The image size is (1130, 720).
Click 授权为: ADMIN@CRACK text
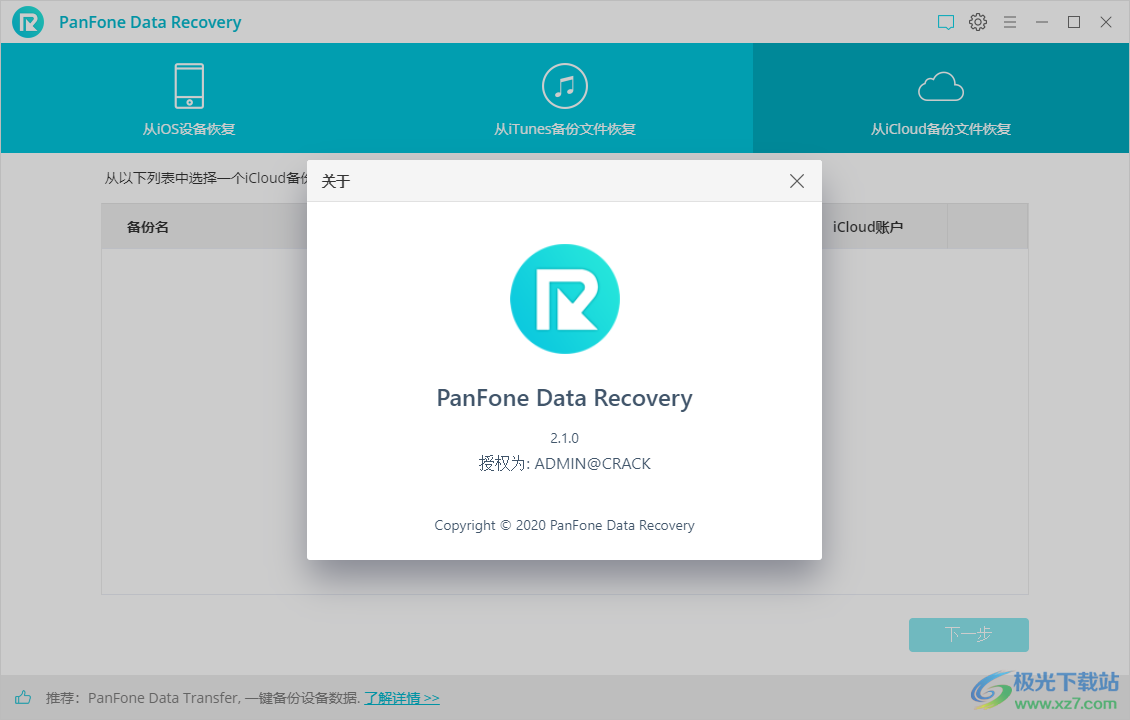tap(564, 463)
